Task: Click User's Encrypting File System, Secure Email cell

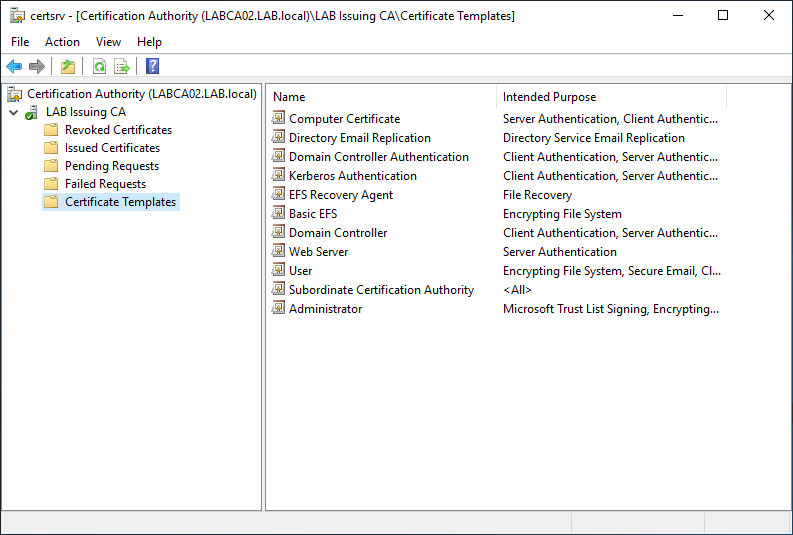Action: tap(611, 271)
